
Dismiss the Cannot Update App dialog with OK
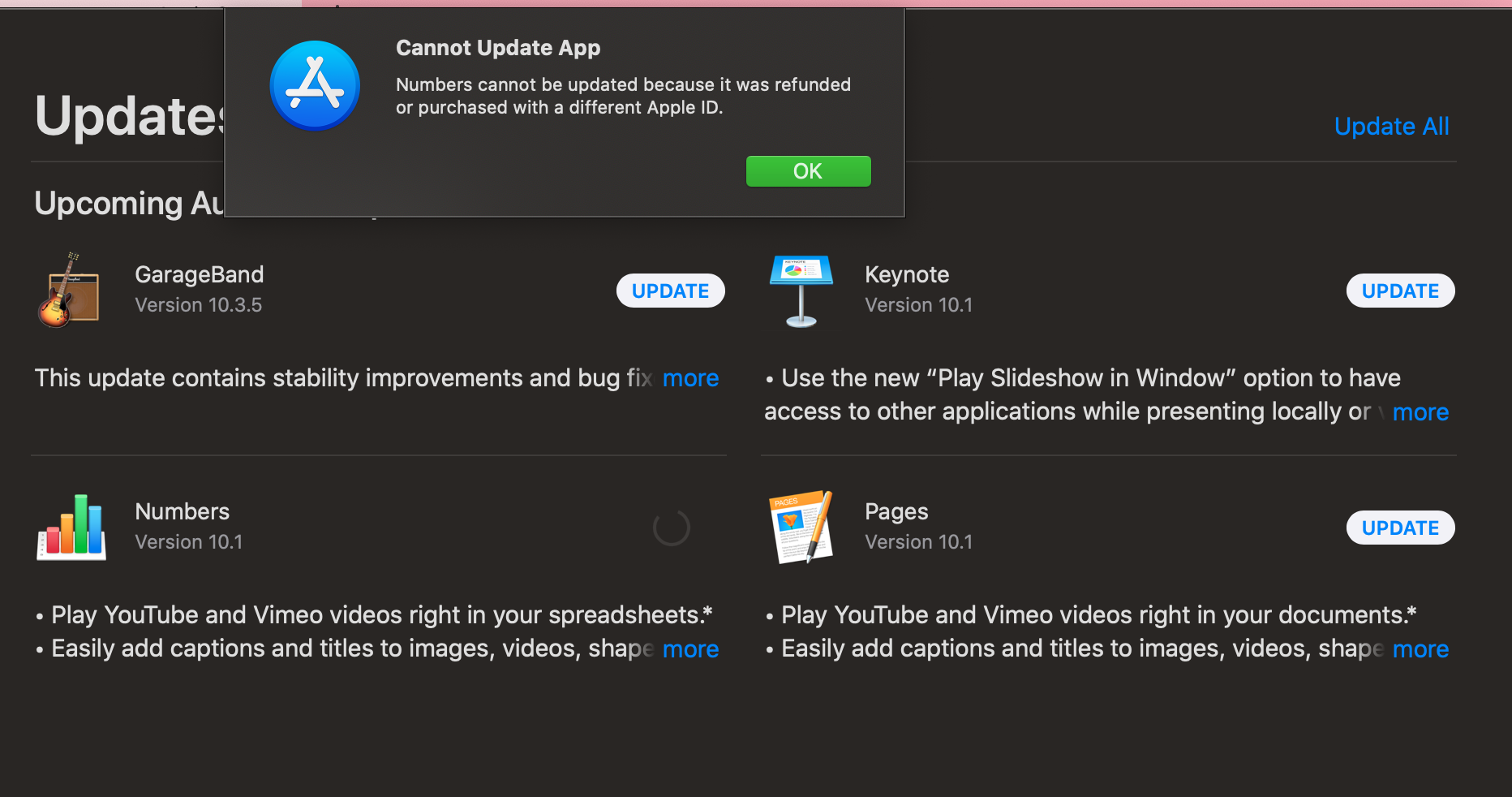[x=808, y=171]
